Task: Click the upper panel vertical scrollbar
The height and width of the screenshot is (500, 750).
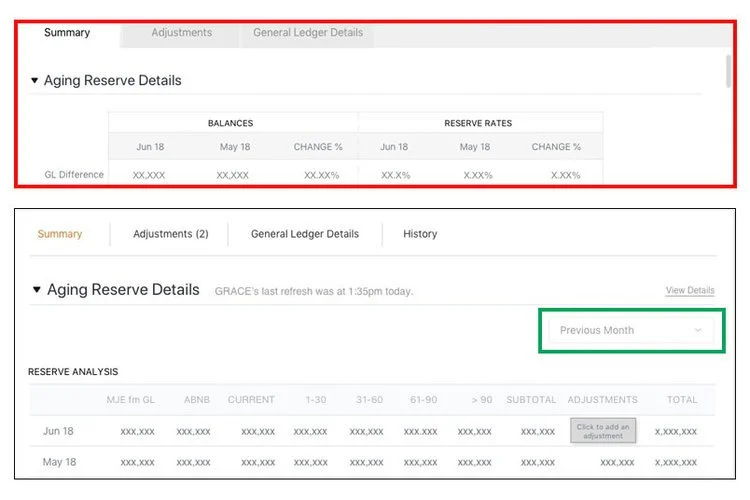Action: [728, 71]
